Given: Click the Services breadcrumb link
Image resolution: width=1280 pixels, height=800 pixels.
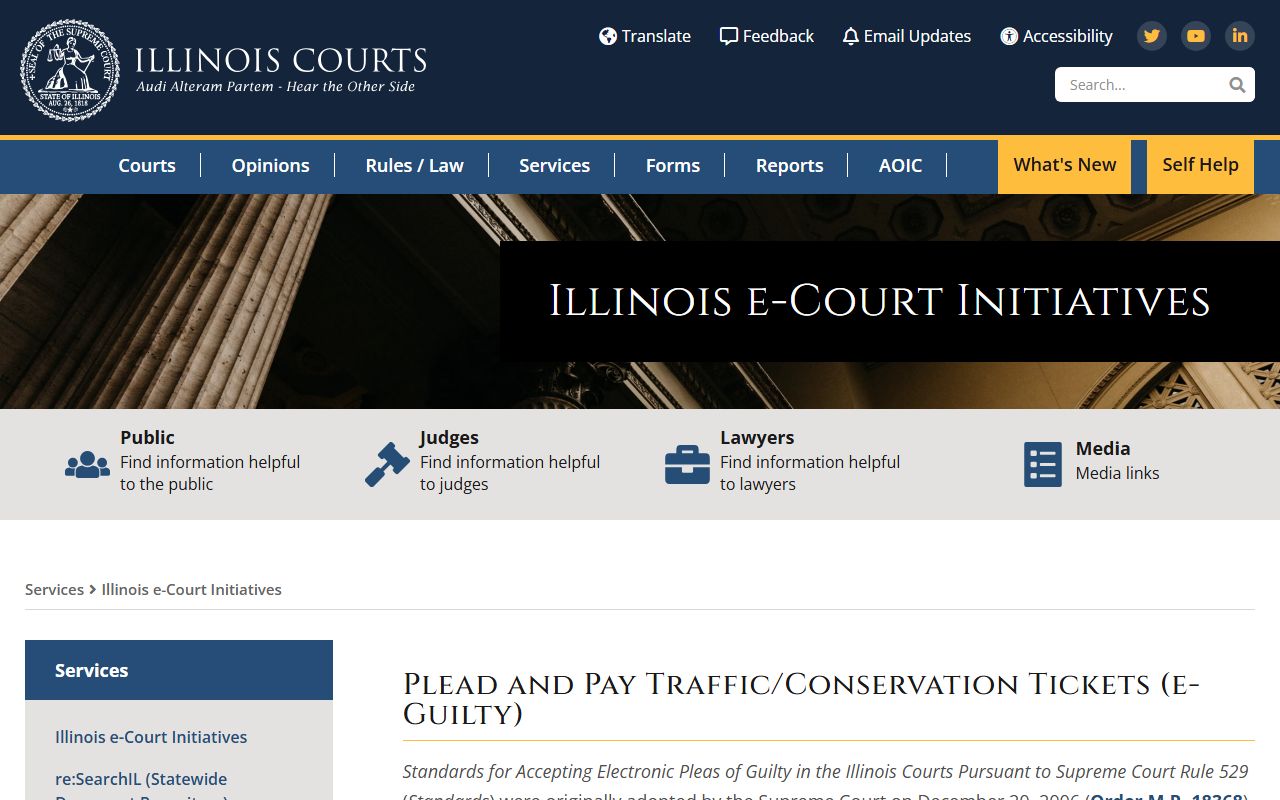Looking at the screenshot, I should point(54,590).
